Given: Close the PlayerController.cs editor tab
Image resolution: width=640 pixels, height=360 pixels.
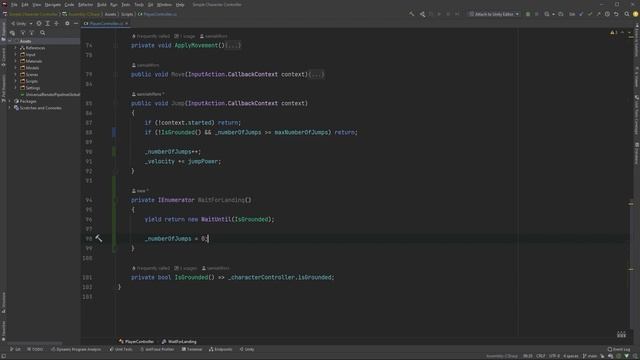Looking at the screenshot, I should pos(127,24).
